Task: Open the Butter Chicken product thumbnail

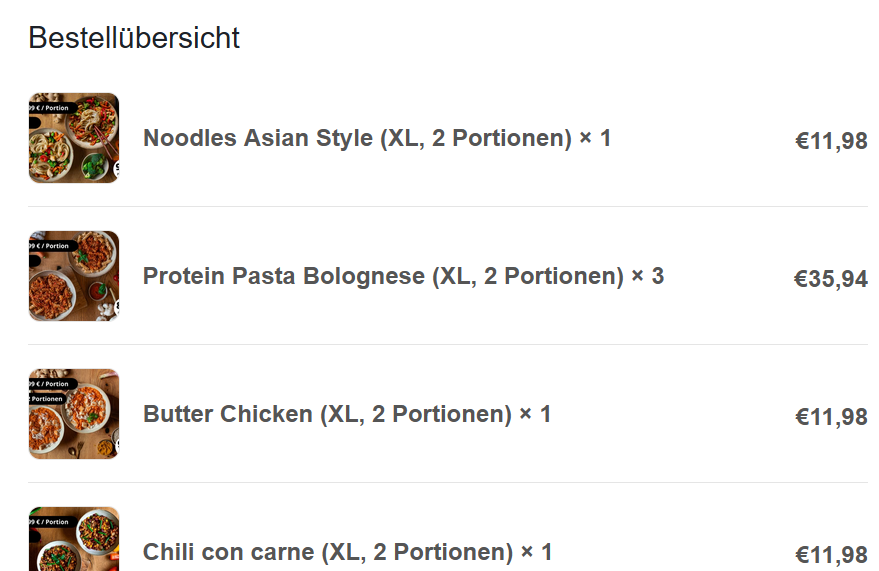Action: pyautogui.click(x=73, y=414)
